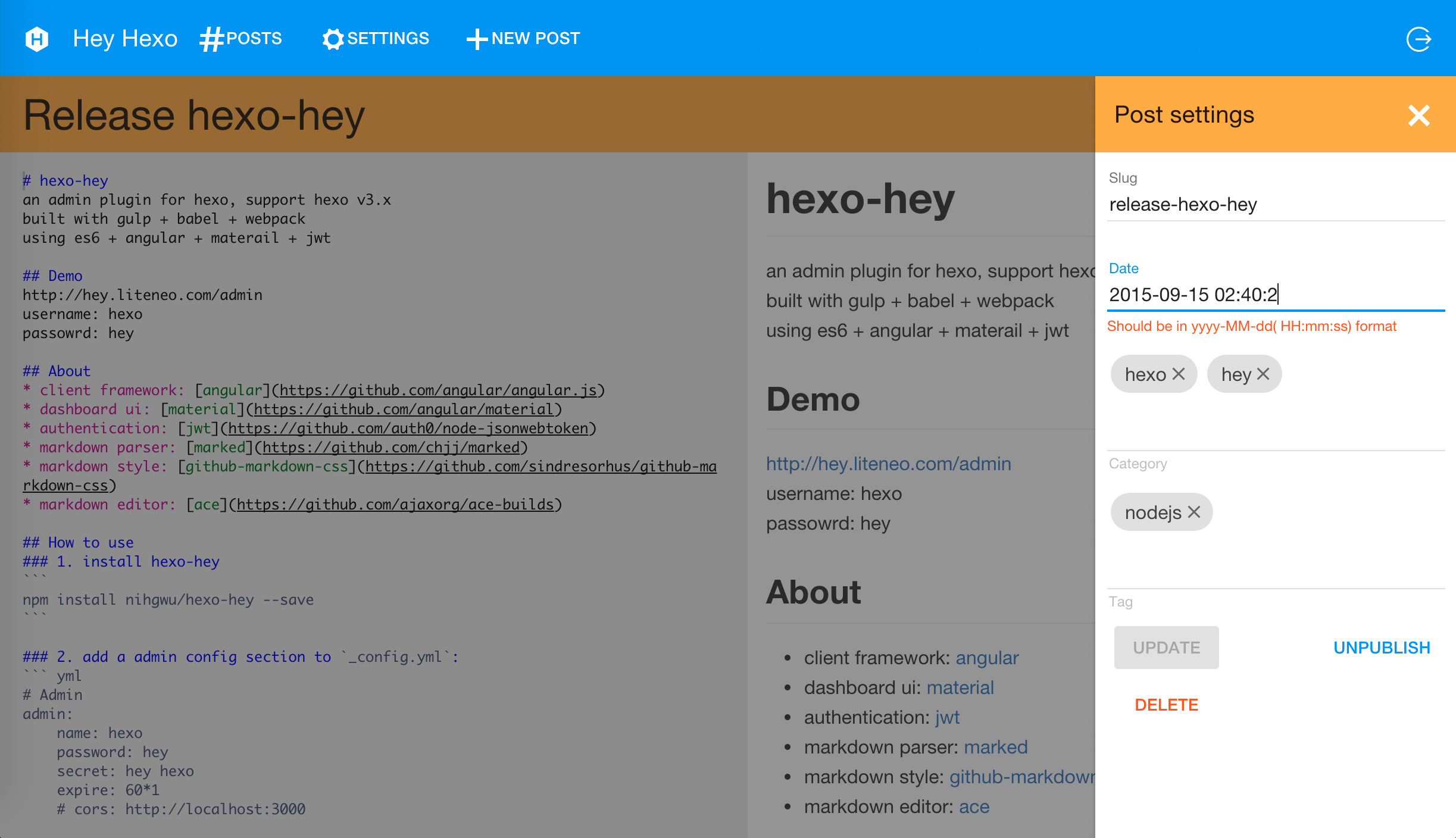Click the hash icon beside Posts

211,39
